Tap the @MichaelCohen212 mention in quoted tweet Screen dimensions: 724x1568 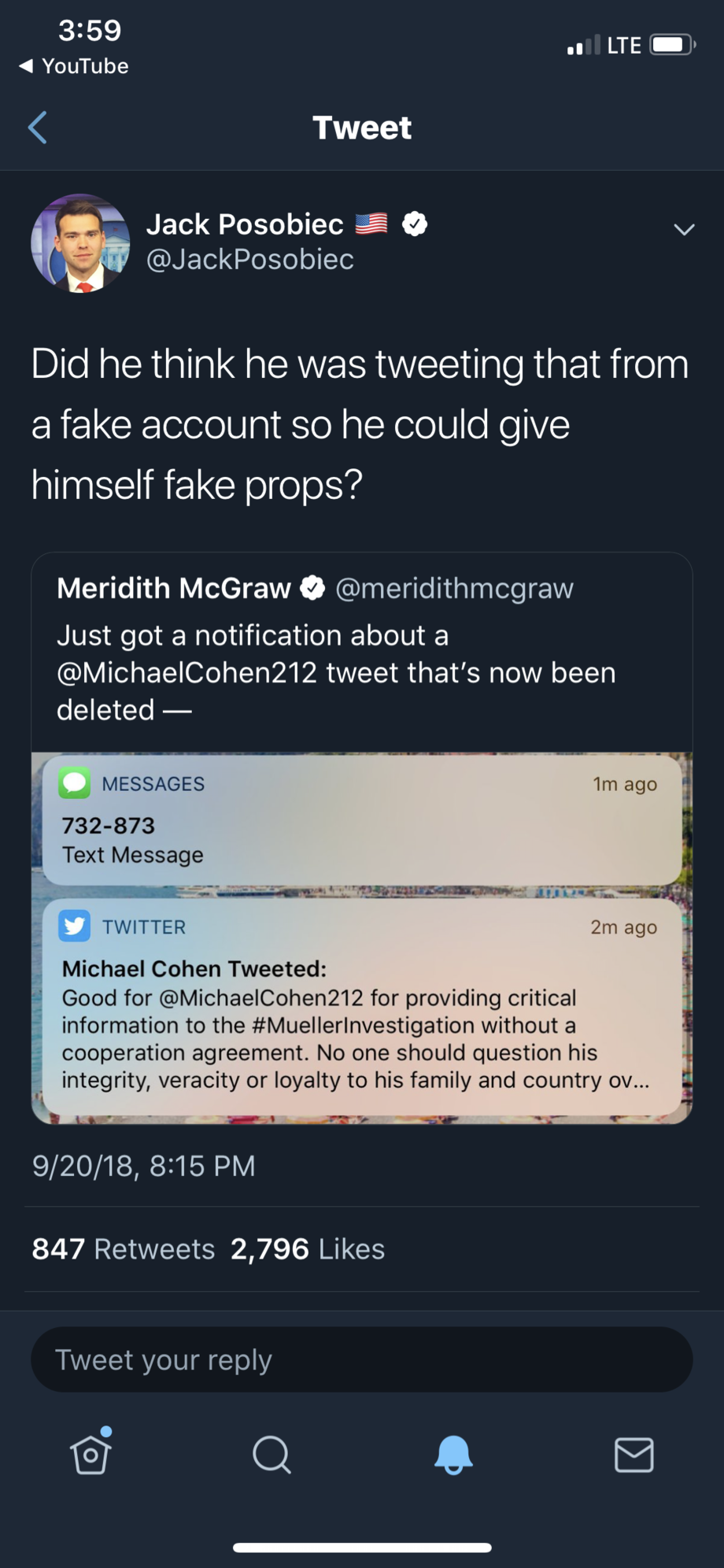point(187,673)
